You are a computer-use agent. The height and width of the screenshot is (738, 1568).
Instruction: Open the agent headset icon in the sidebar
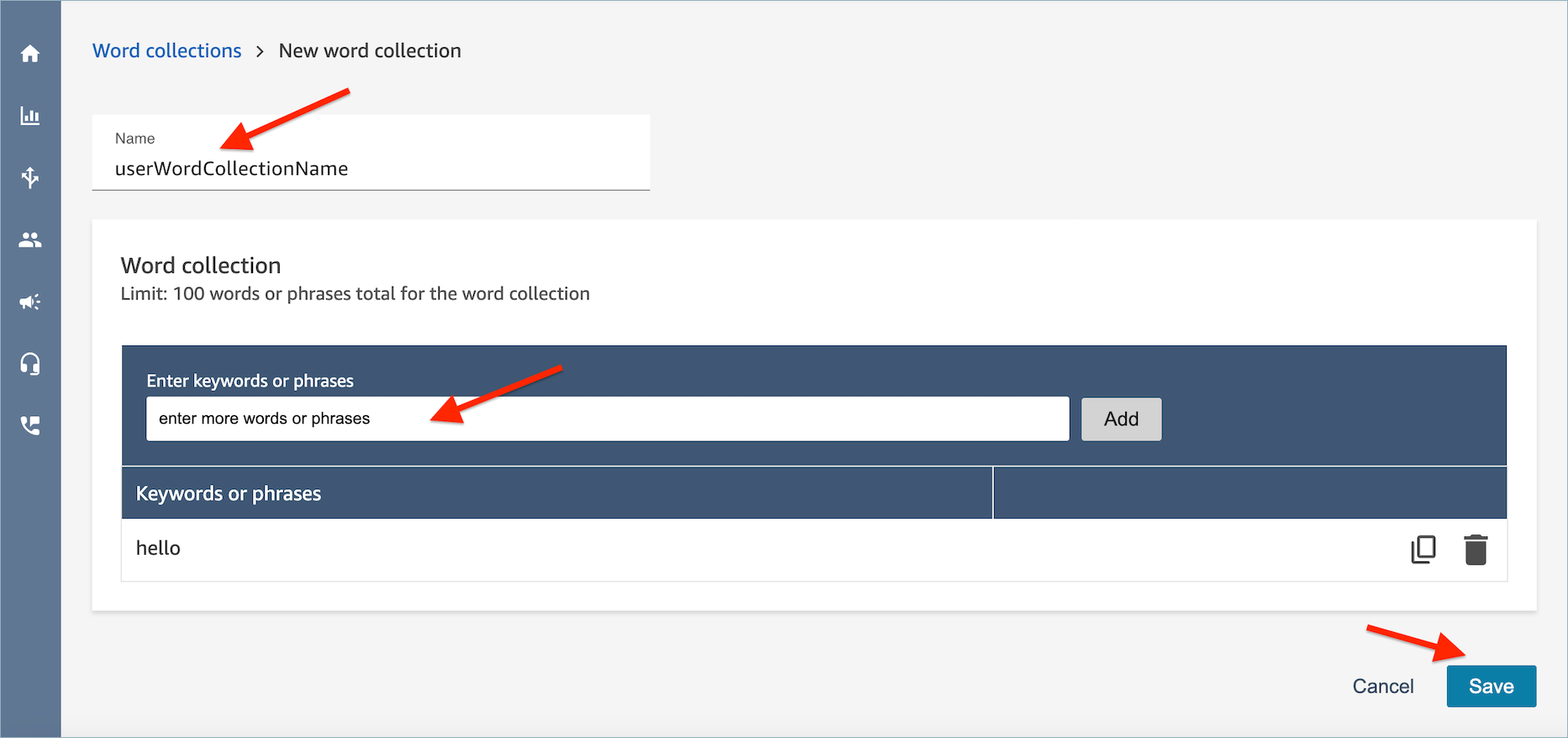click(x=30, y=363)
